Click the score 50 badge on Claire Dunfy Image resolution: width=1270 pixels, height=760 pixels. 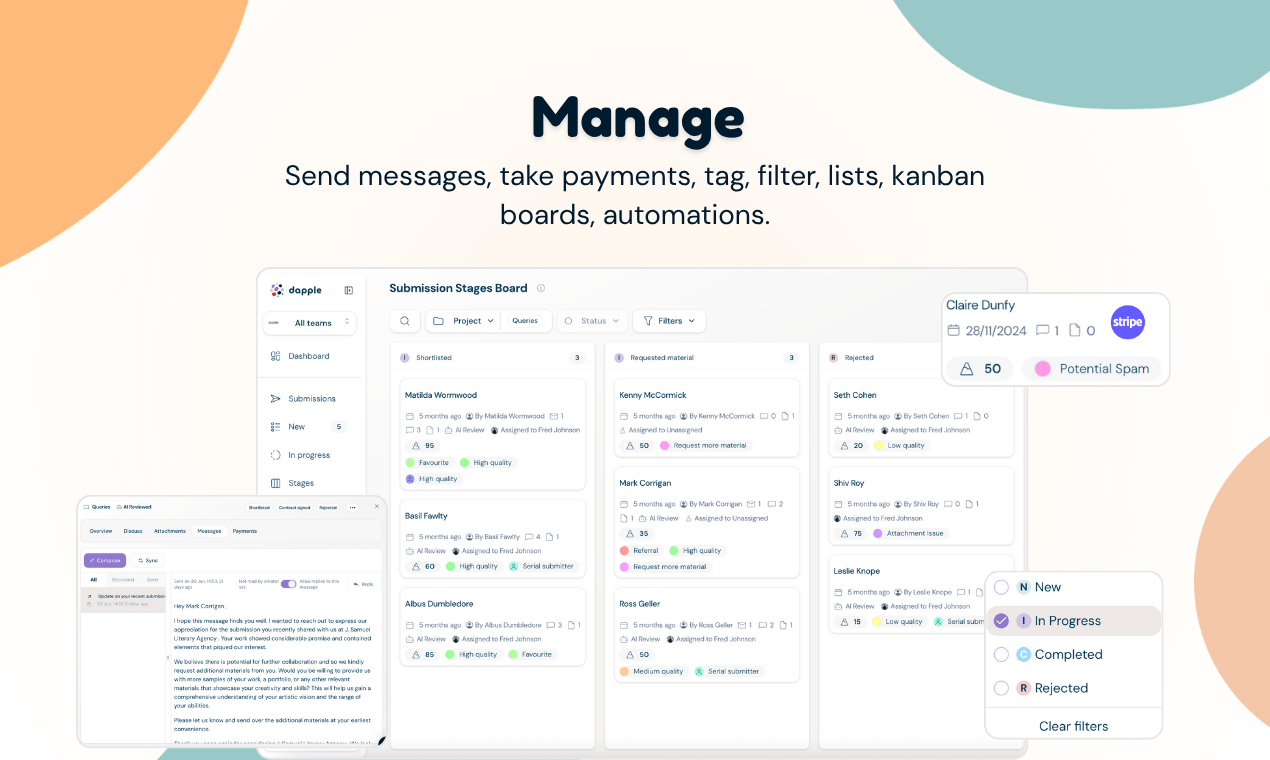(980, 369)
